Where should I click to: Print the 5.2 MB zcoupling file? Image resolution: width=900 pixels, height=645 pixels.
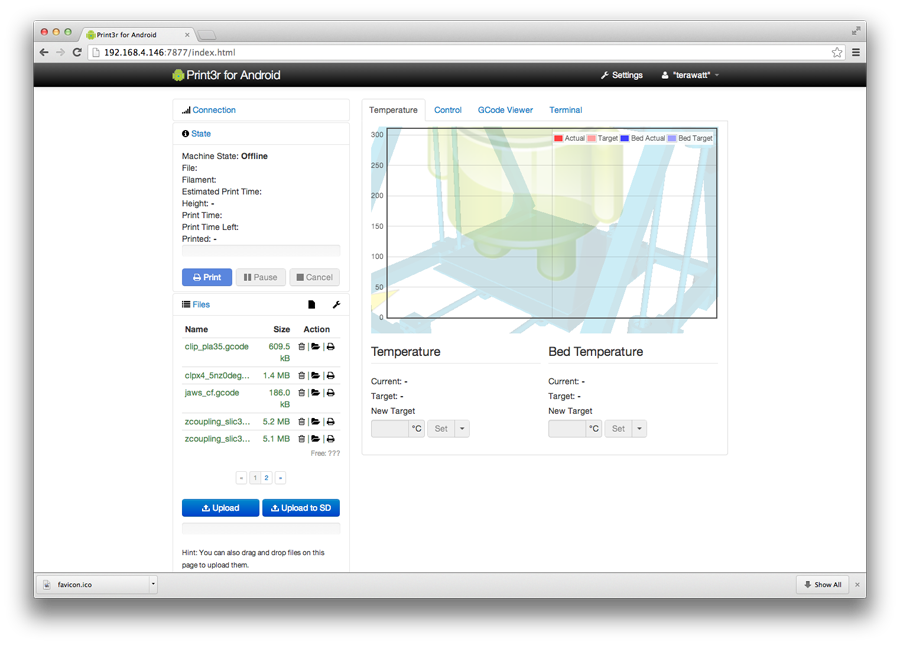coord(331,421)
